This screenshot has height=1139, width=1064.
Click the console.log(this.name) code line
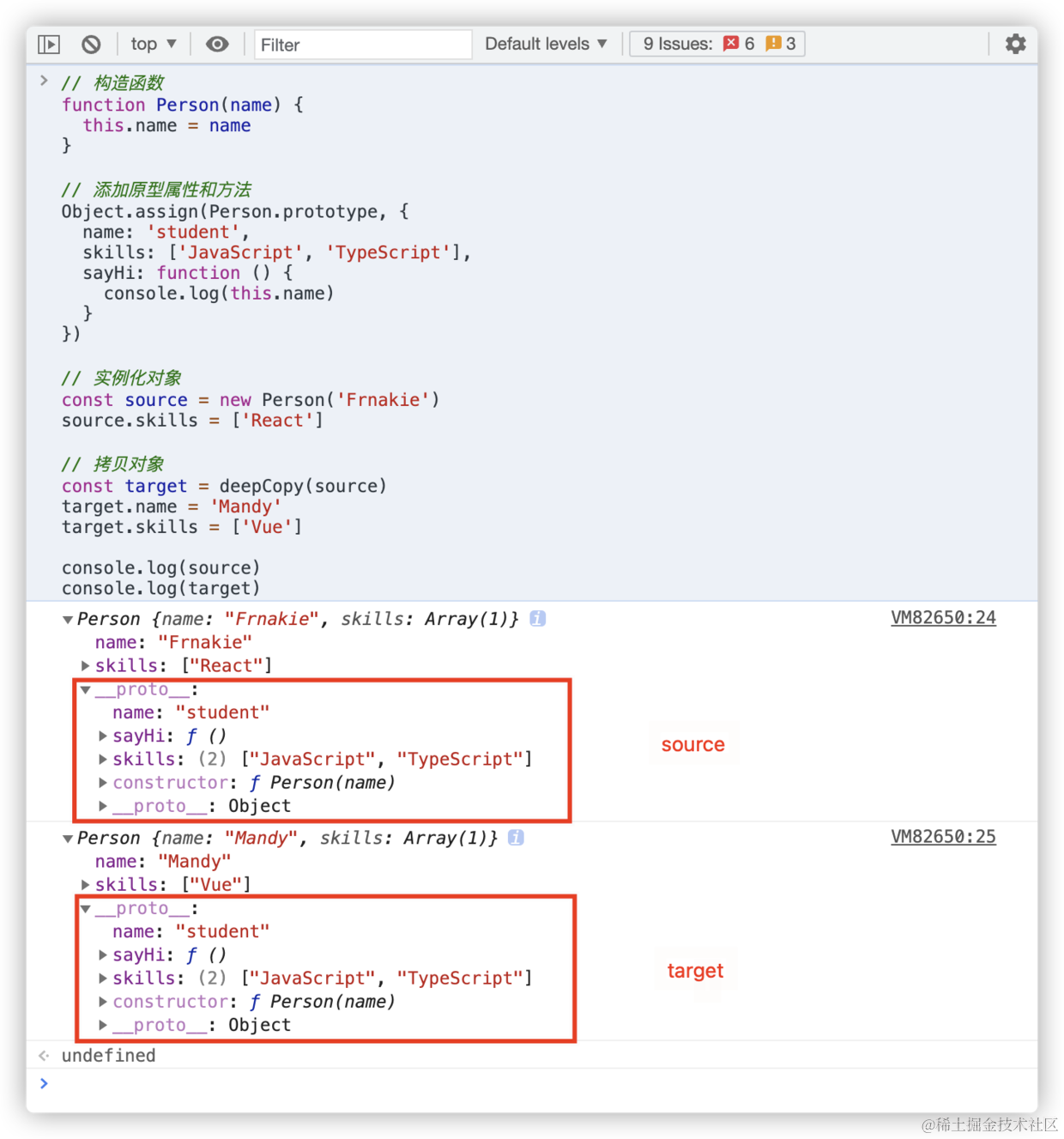(x=219, y=294)
